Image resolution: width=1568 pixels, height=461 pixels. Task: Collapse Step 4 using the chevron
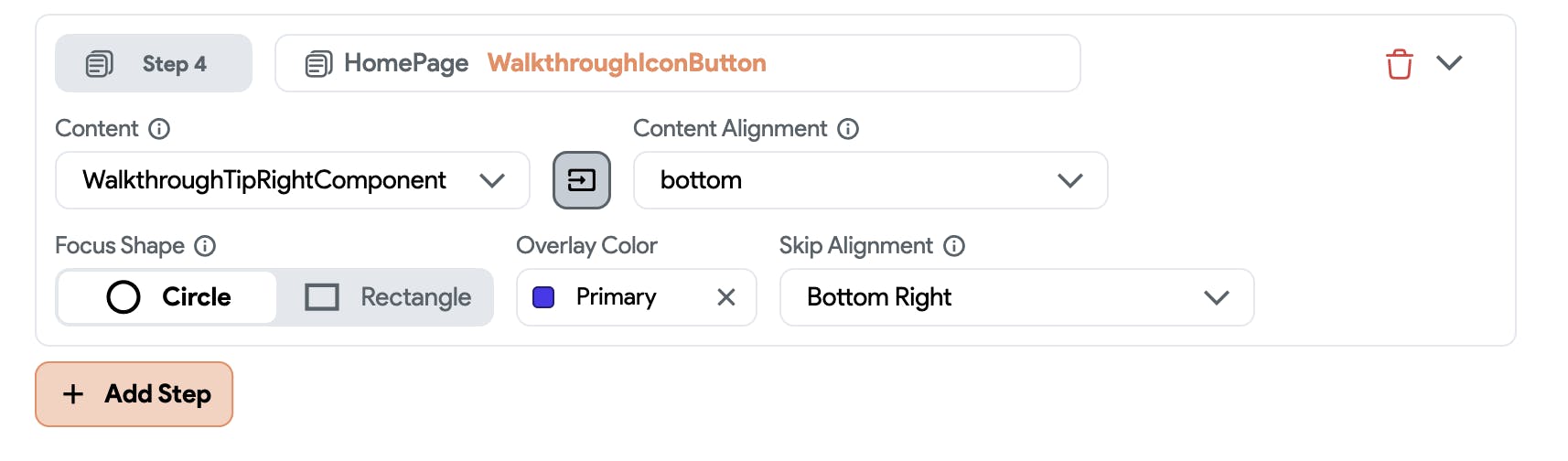click(x=1449, y=63)
